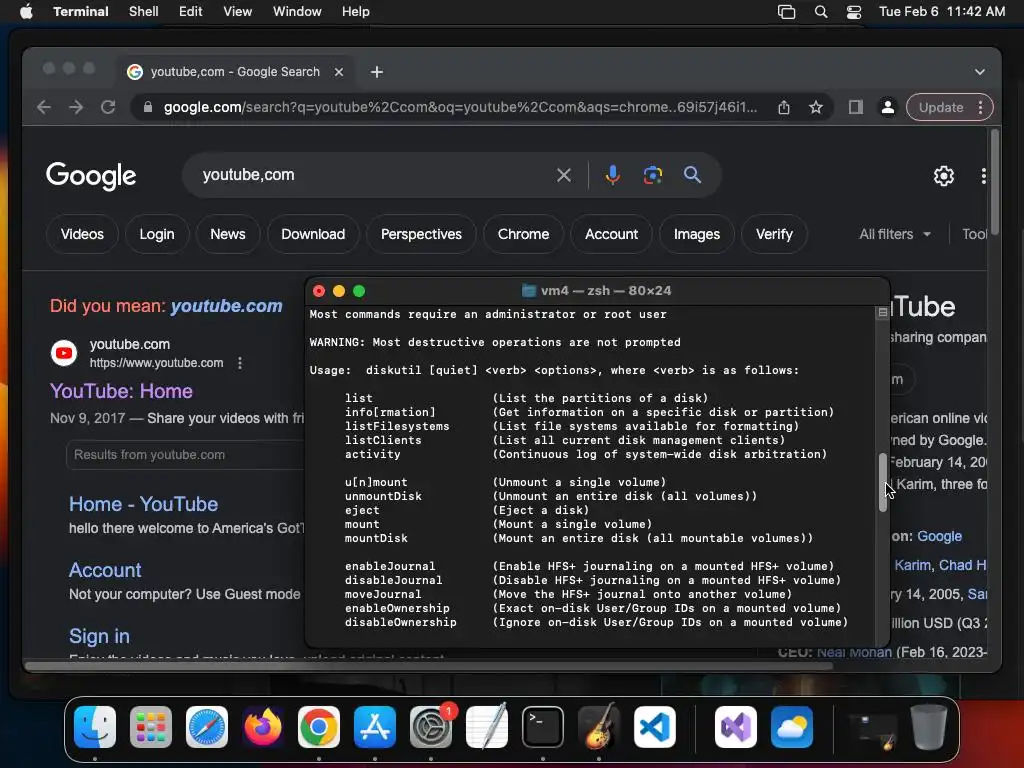Open the View menu

237,12
